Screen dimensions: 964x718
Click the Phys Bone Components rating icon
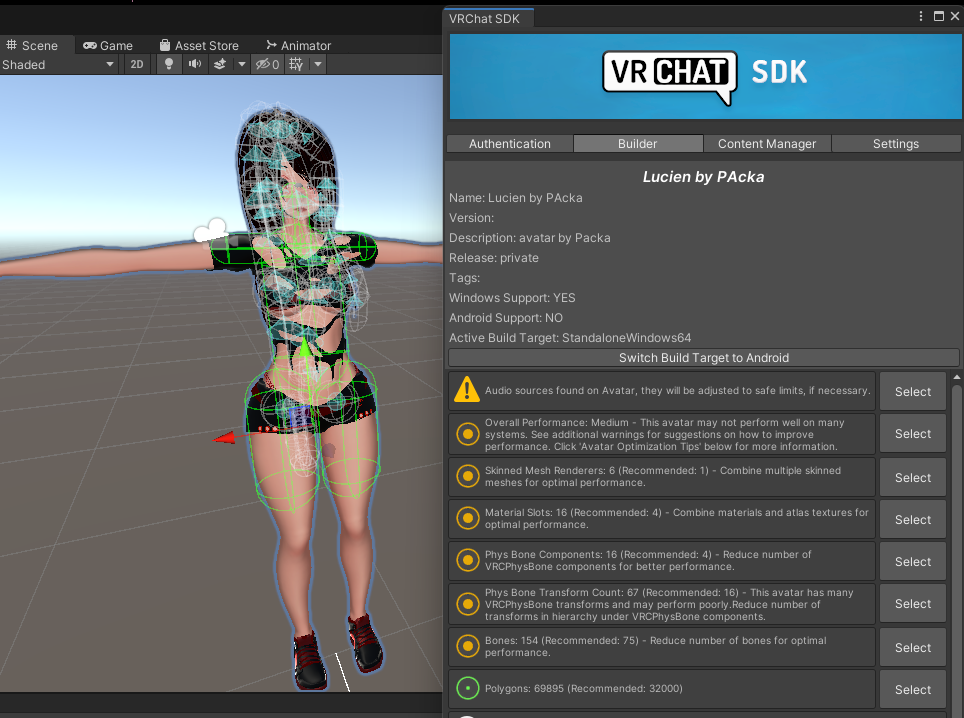(x=468, y=561)
